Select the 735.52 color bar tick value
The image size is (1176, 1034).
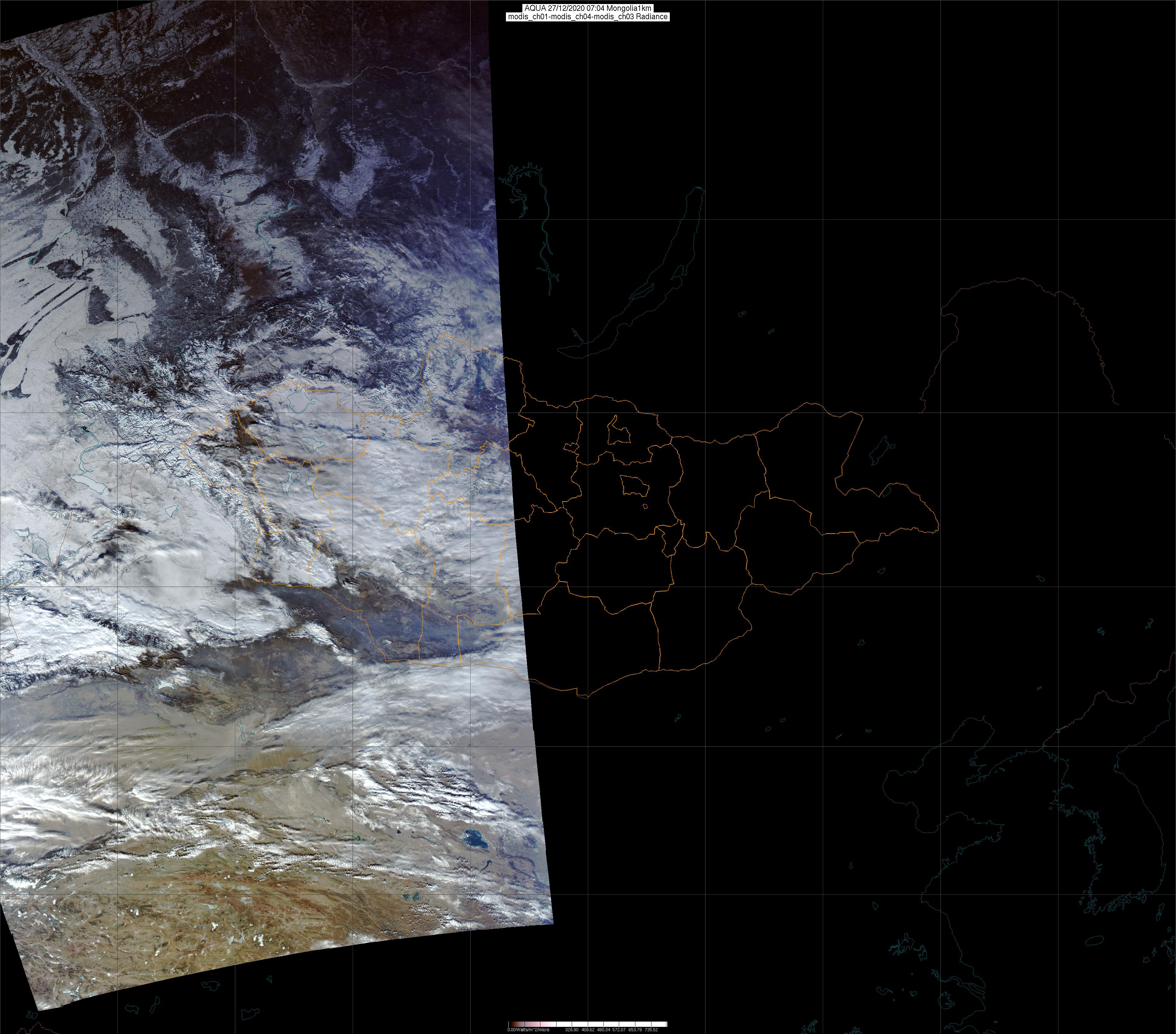coord(651,1029)
